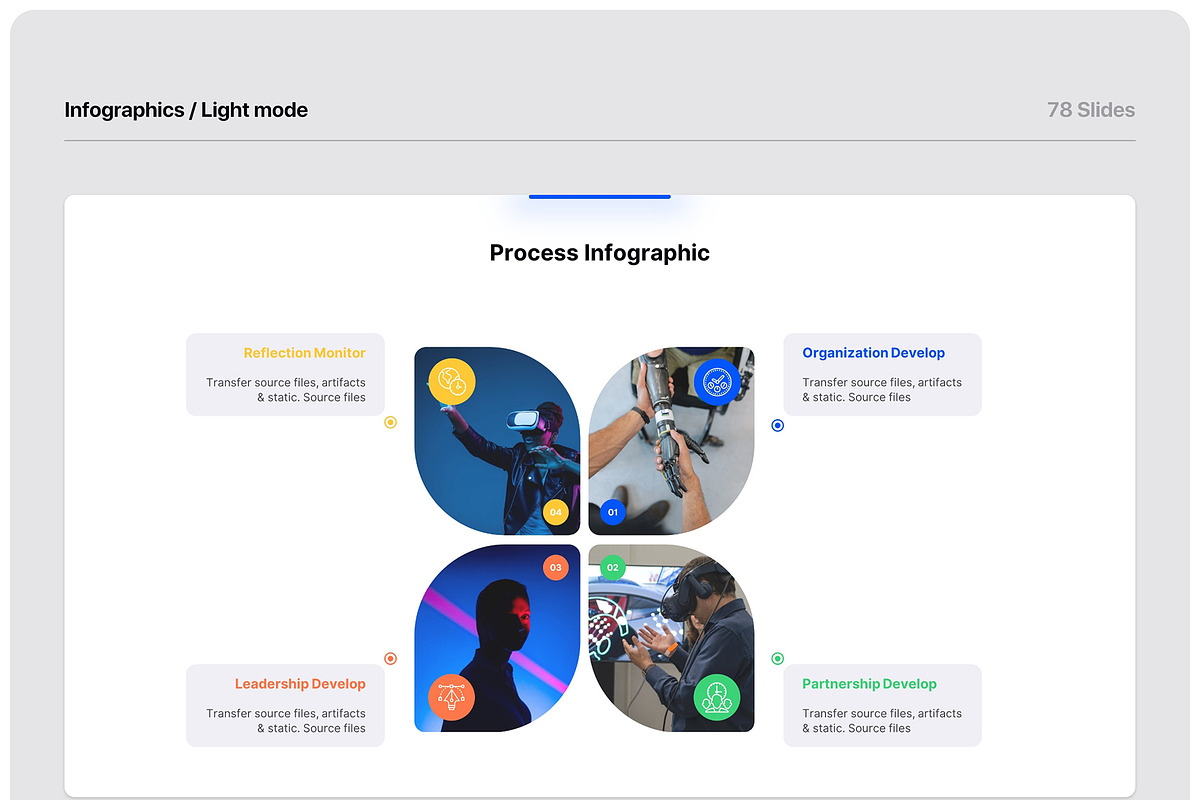Click the green clock team icon
Image resolution: width=1200 pixels, height=800 pixels.
[716, 697]
